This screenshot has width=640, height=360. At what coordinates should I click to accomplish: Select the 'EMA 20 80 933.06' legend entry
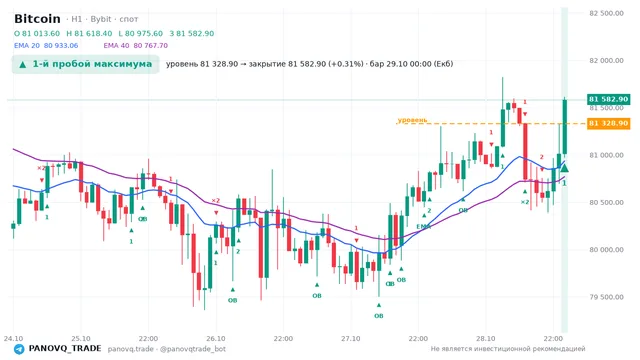46,46
